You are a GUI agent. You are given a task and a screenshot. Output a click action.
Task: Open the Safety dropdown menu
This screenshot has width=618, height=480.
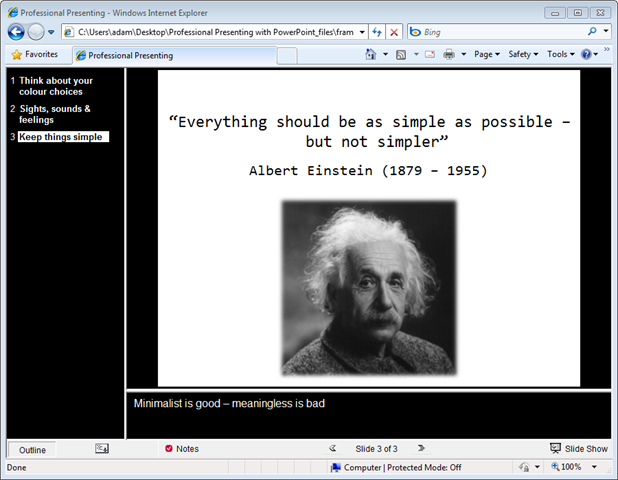coord(522,55)
